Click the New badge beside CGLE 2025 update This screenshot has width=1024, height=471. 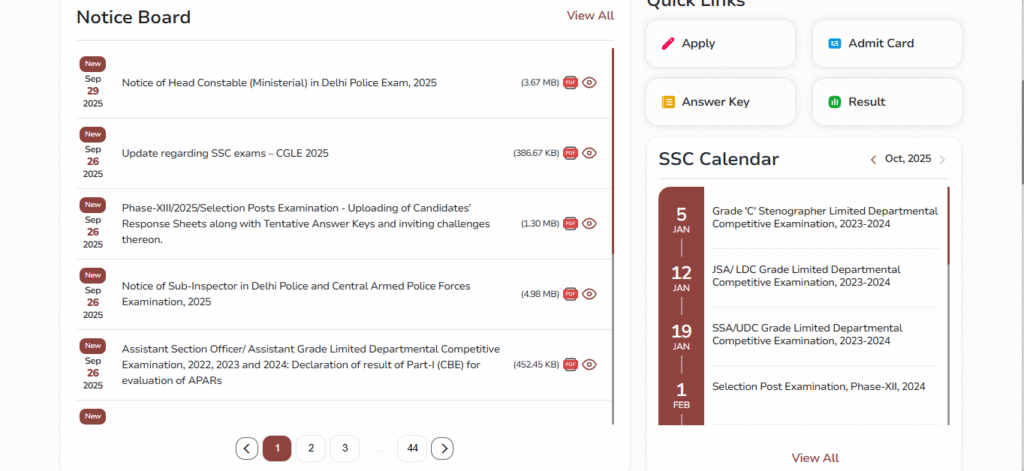tap(93, 134)
